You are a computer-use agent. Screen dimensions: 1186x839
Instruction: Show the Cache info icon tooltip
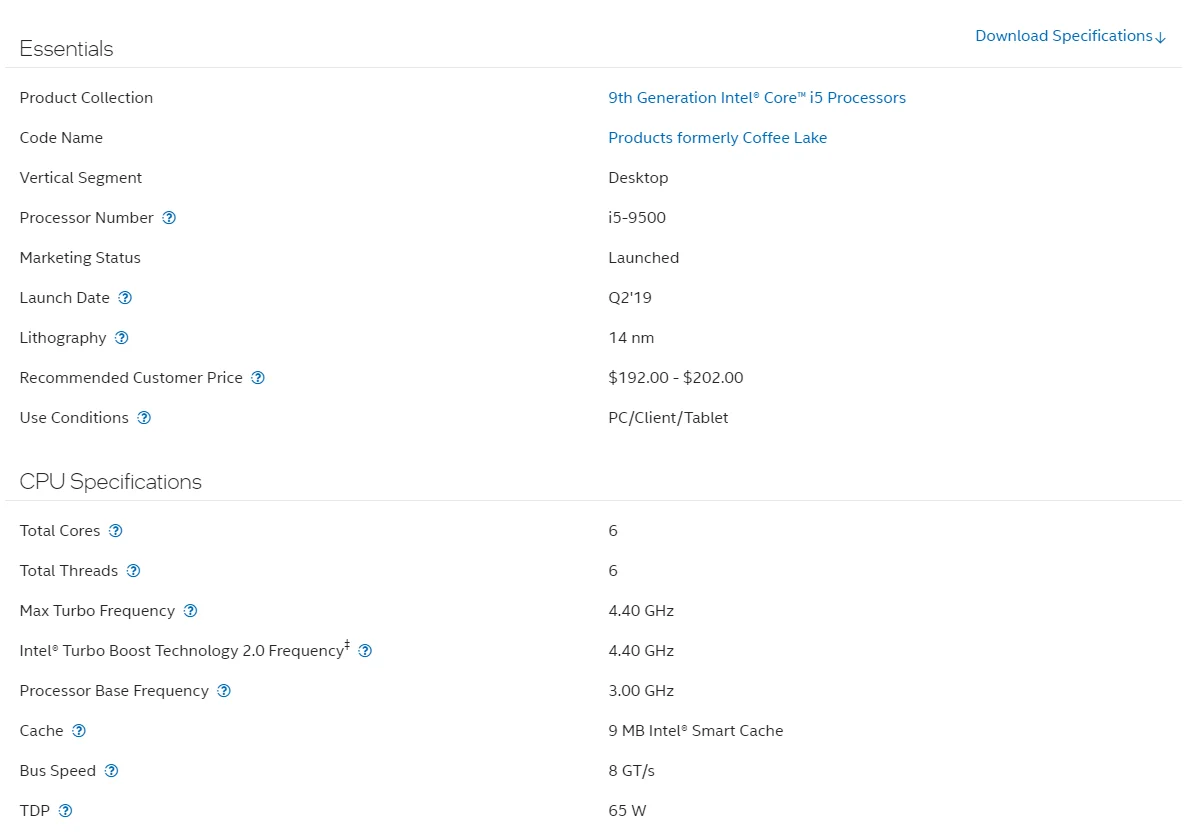pos(79,731)
